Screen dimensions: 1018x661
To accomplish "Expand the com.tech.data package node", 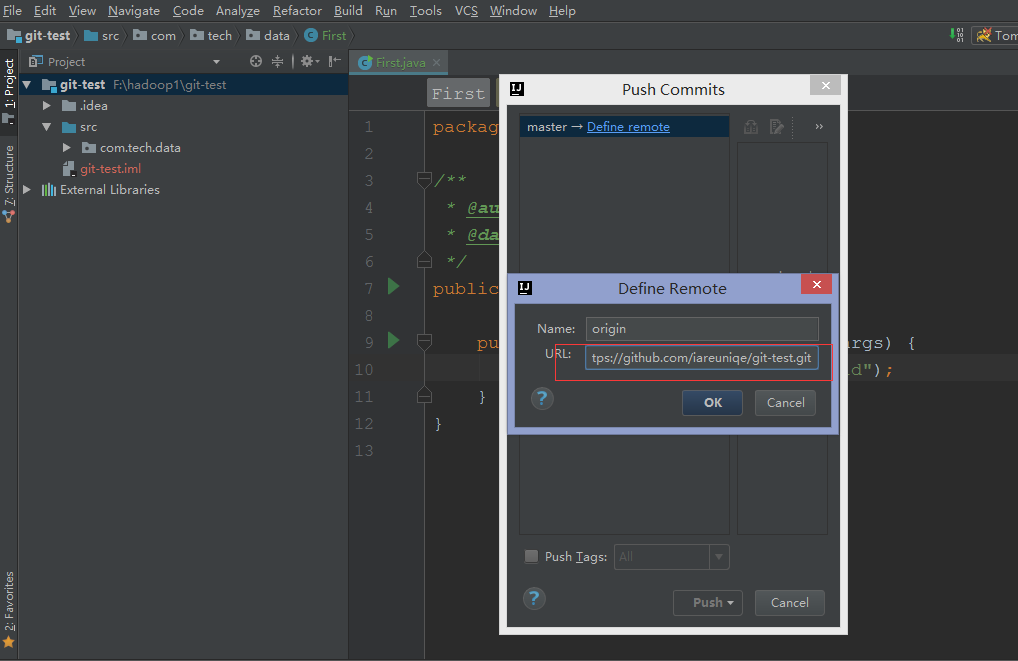I will click(x=66, y=147).
